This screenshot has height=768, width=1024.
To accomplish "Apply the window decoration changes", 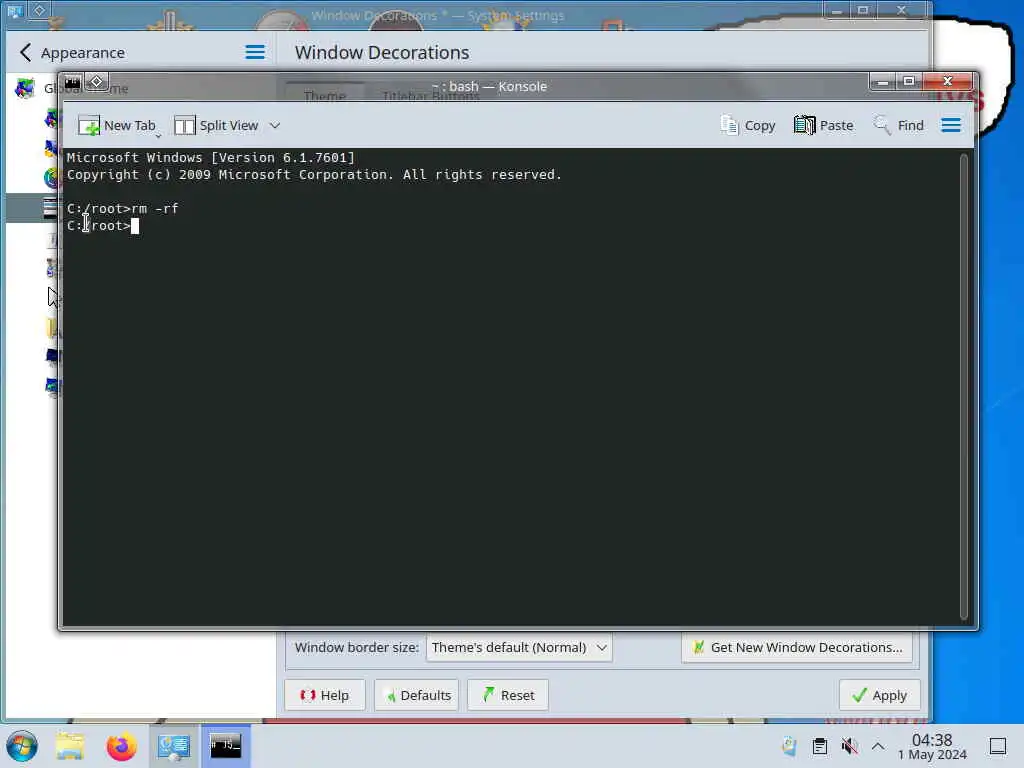I will point(880,696).
